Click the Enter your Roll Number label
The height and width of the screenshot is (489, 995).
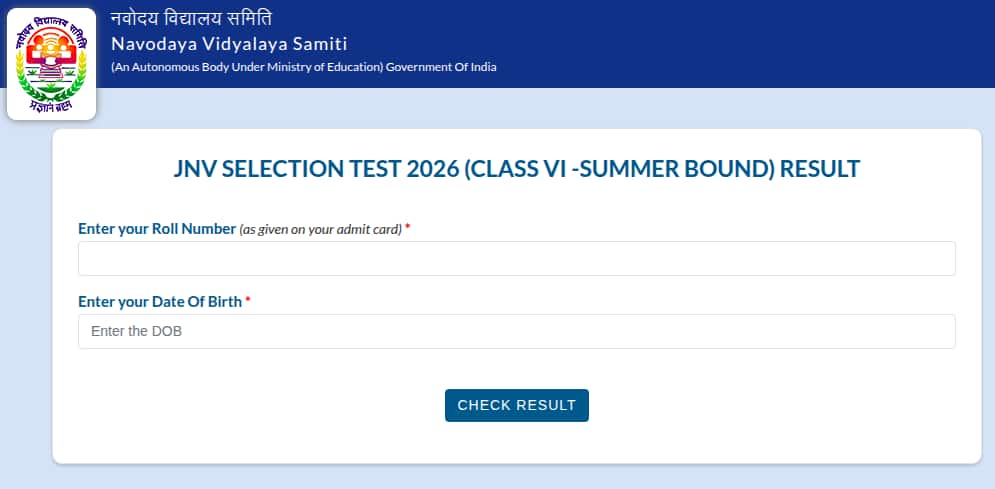(x=157, y=229)
